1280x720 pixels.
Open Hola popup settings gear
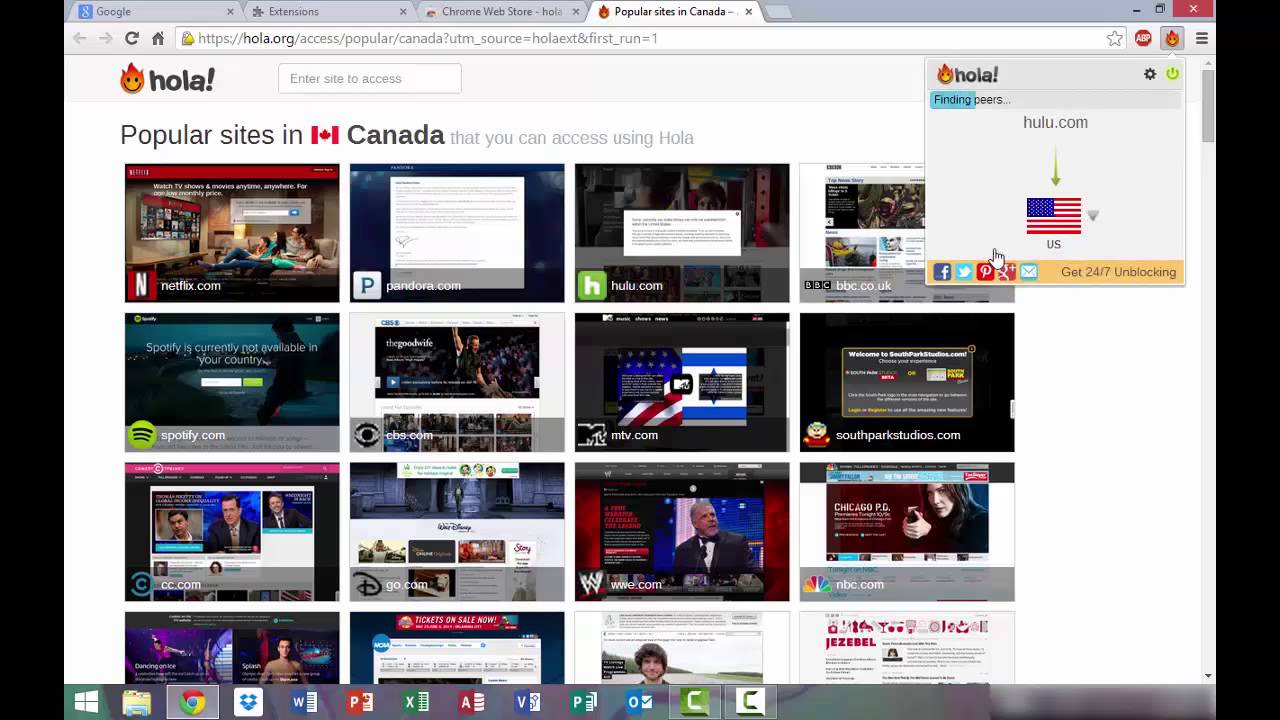click(x=1150, y=74)
